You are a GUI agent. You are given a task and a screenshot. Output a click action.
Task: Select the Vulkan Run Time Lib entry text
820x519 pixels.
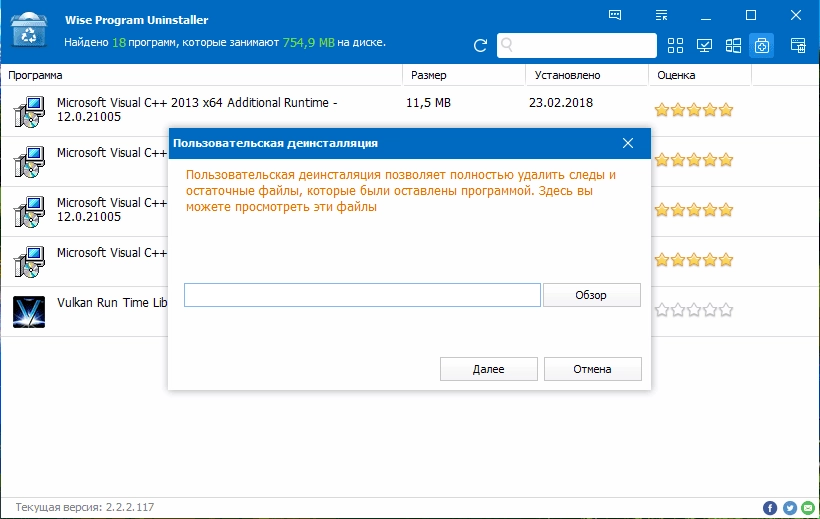pos(112,303)
